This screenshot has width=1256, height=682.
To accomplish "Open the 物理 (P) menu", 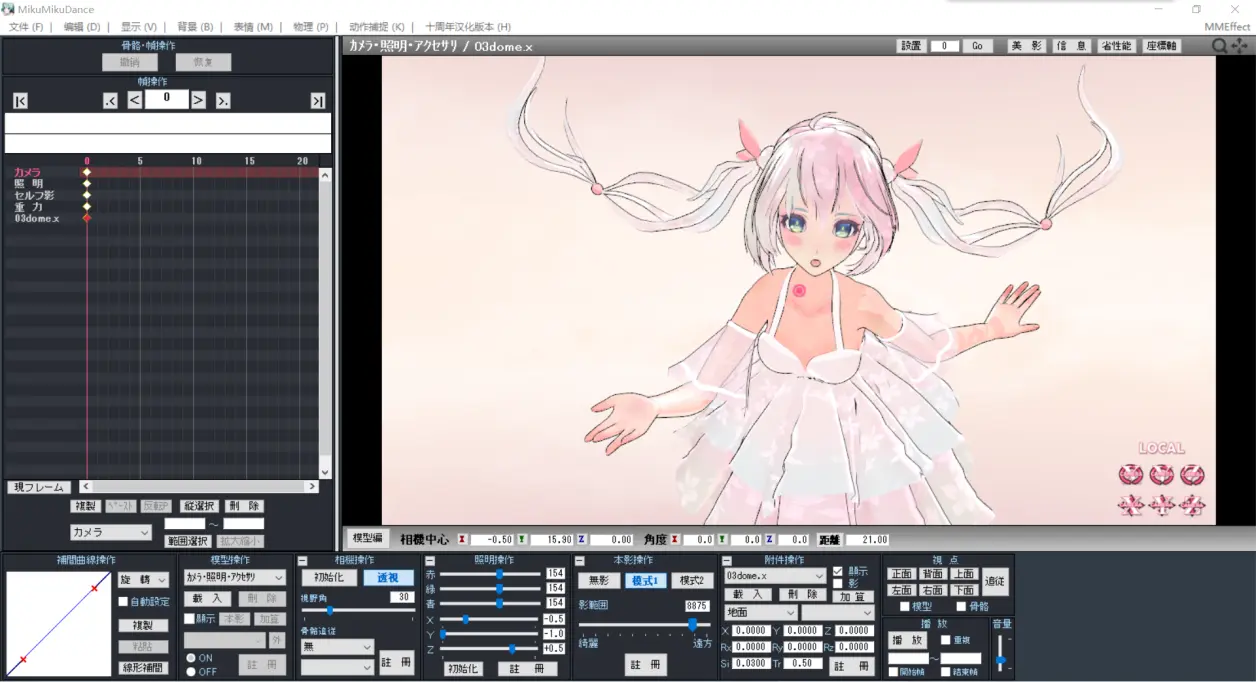I will pyautogui.click(x=311, y=27).
